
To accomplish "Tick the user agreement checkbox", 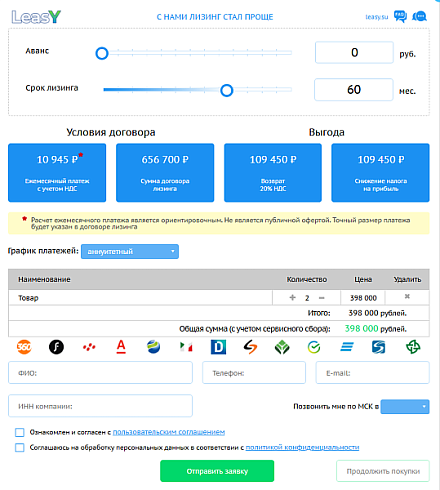I will click(20, 432).
